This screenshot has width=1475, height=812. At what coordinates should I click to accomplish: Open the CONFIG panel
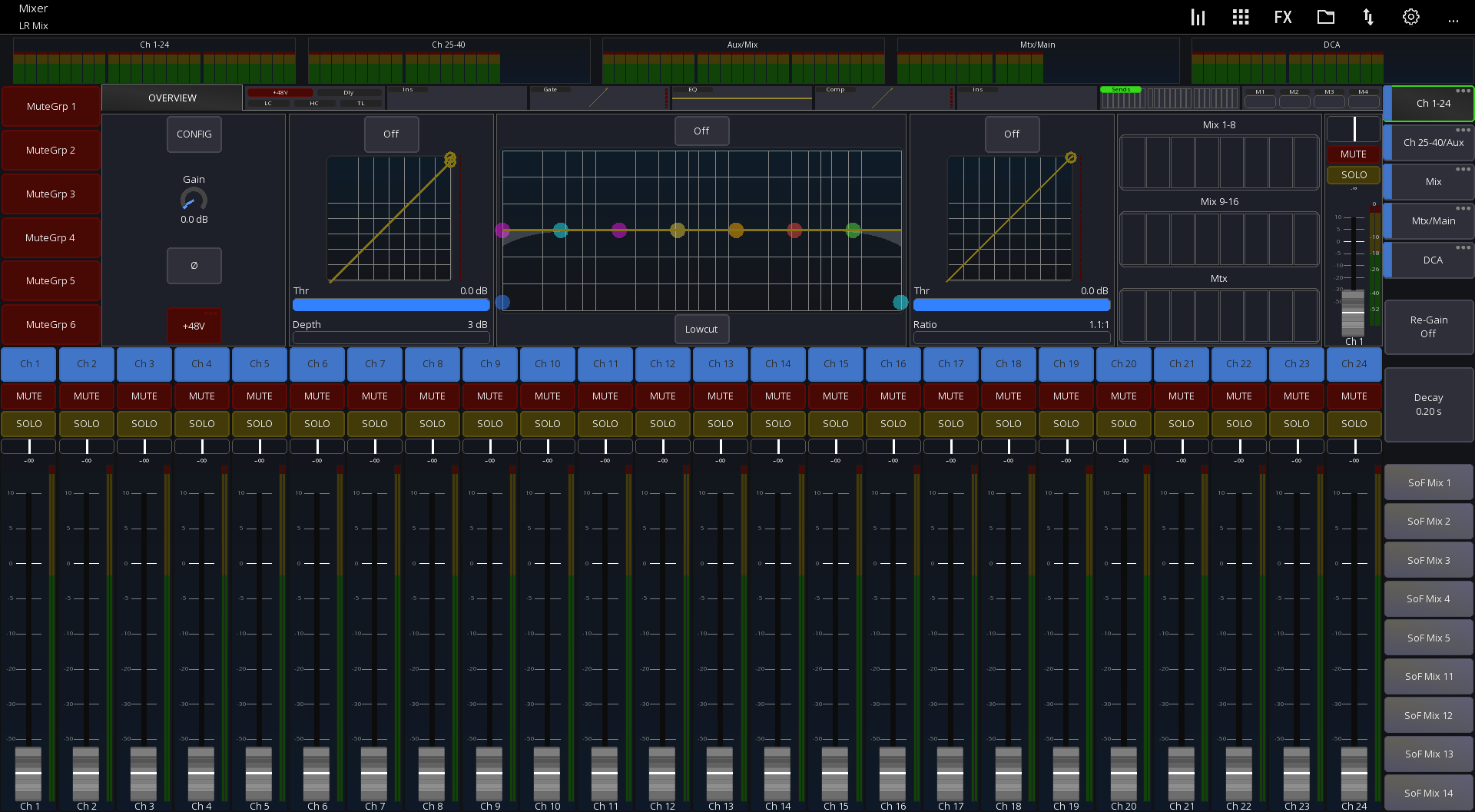click(x=194, y=134)
